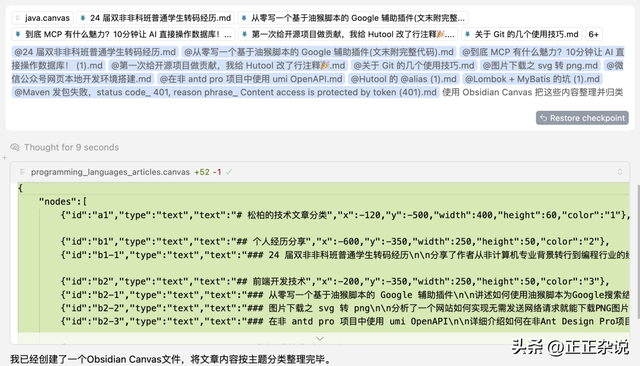Open the 关于 Git 的几个使用技巧.md chip
This screenshot has width=640, height=366.
point(522,34)
